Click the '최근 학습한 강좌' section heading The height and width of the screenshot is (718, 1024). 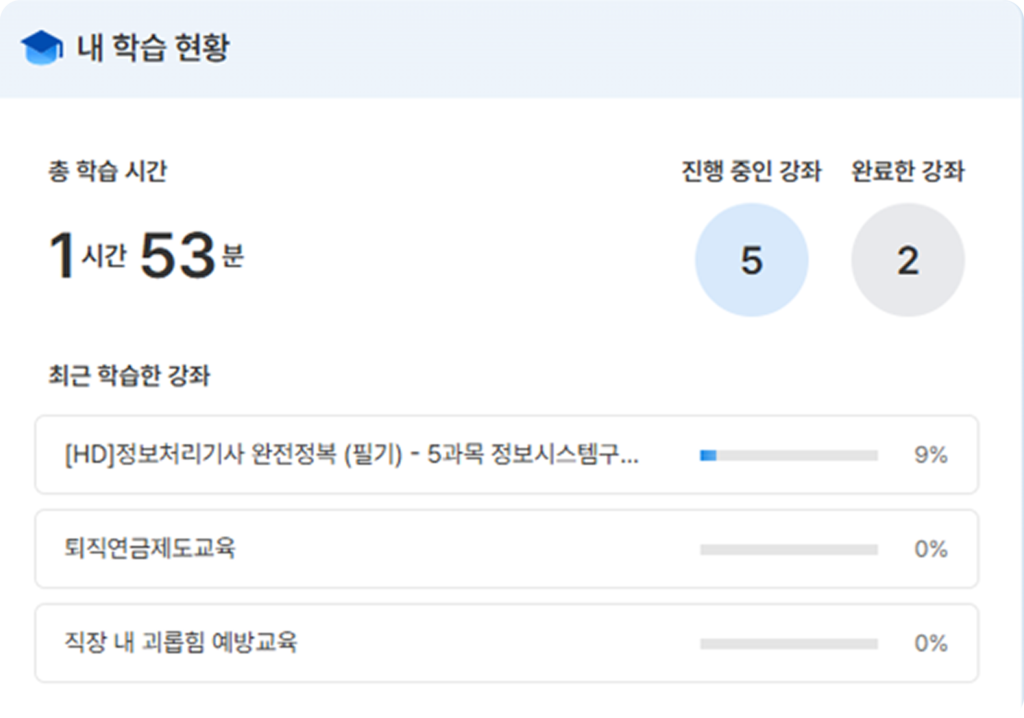129,376
